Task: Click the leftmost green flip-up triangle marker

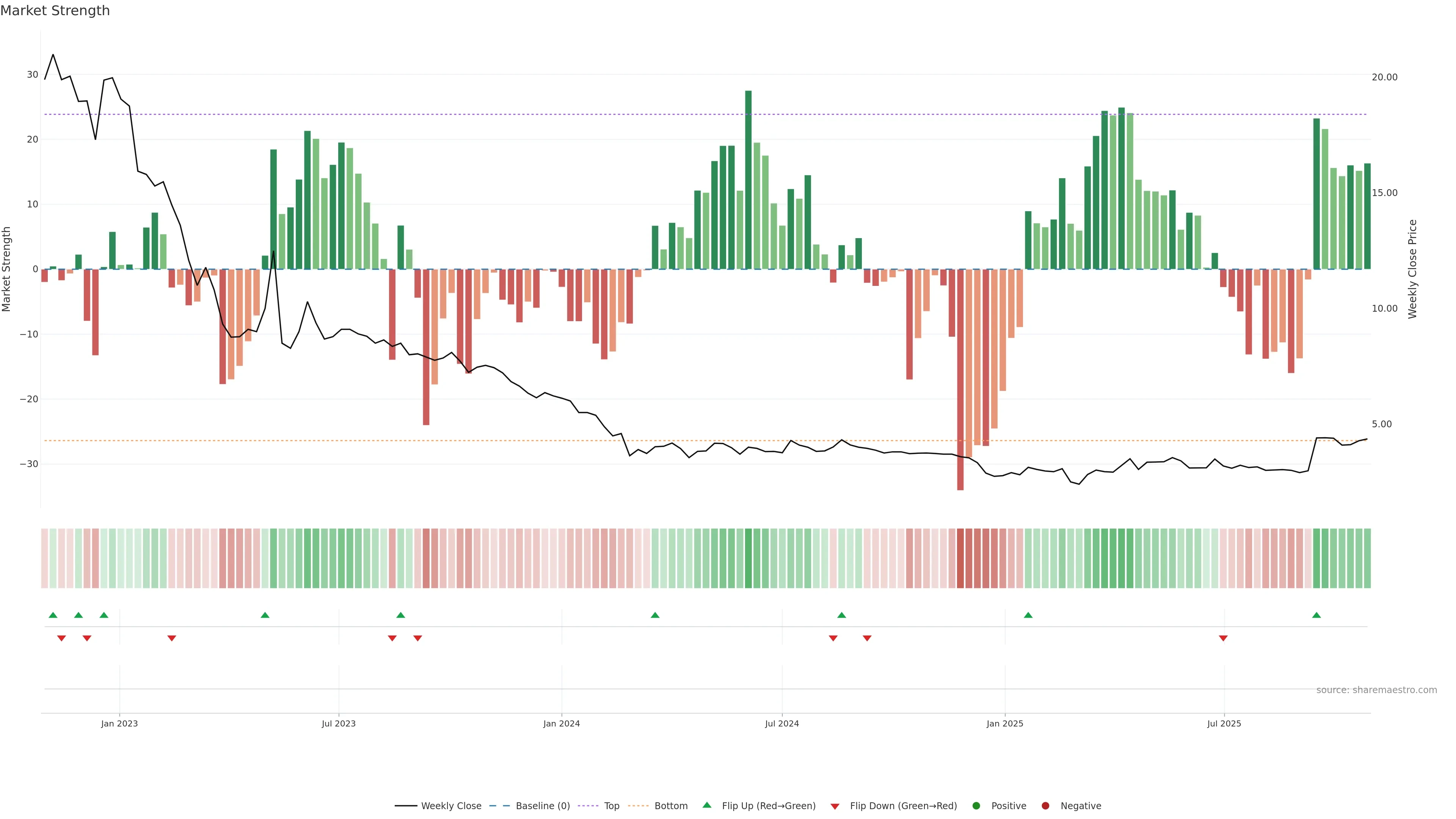Action: point(53,615)
